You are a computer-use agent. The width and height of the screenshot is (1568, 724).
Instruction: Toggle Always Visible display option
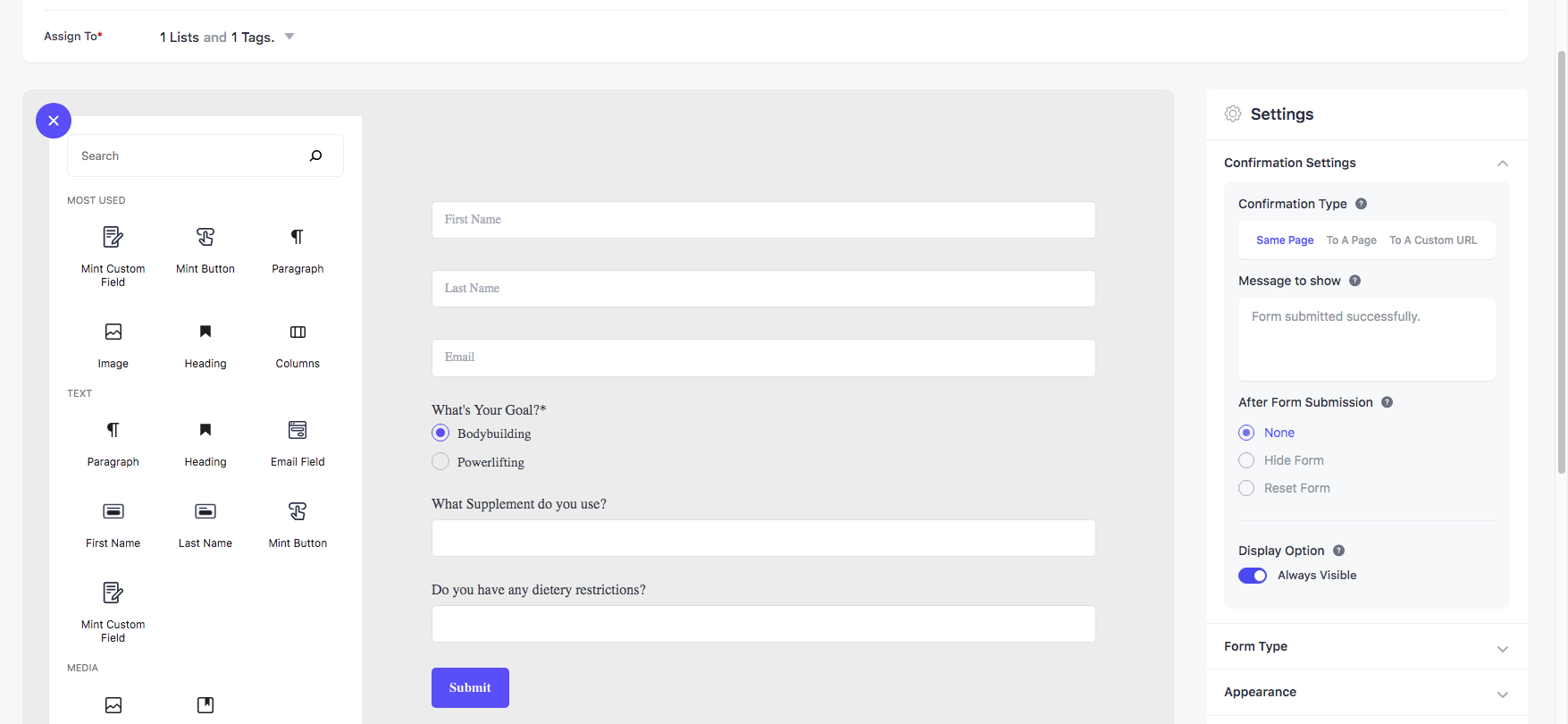tap(1253, 576)
